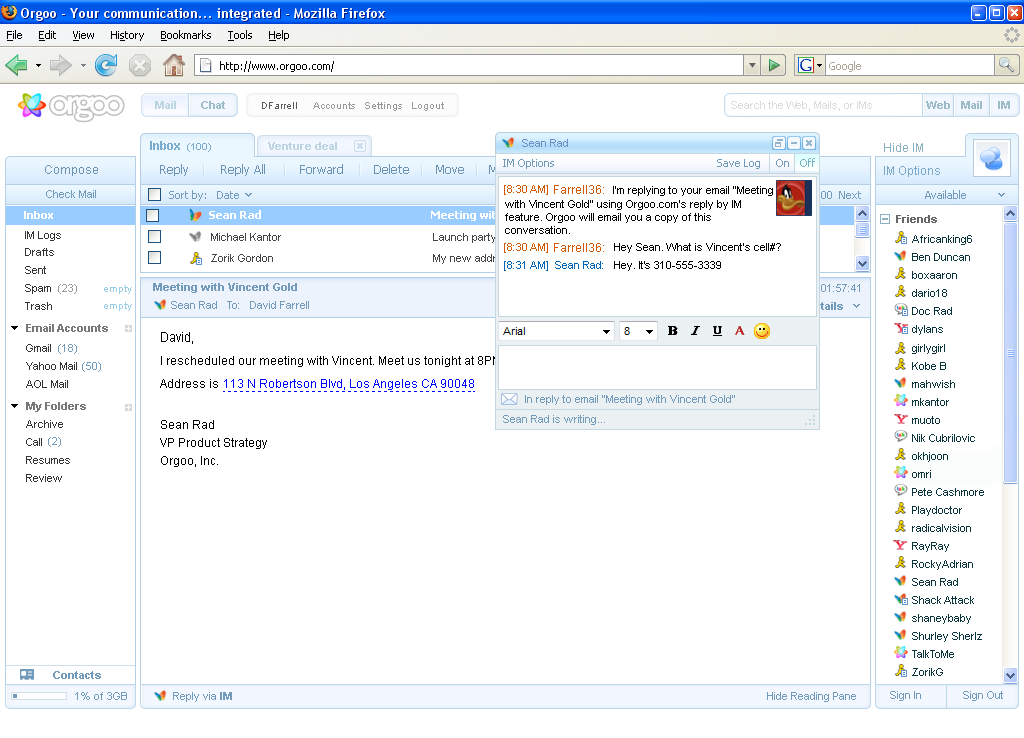Click the Firefox home icon
The width and height of the screenshot is (1024, 738).
coord(174,66)
